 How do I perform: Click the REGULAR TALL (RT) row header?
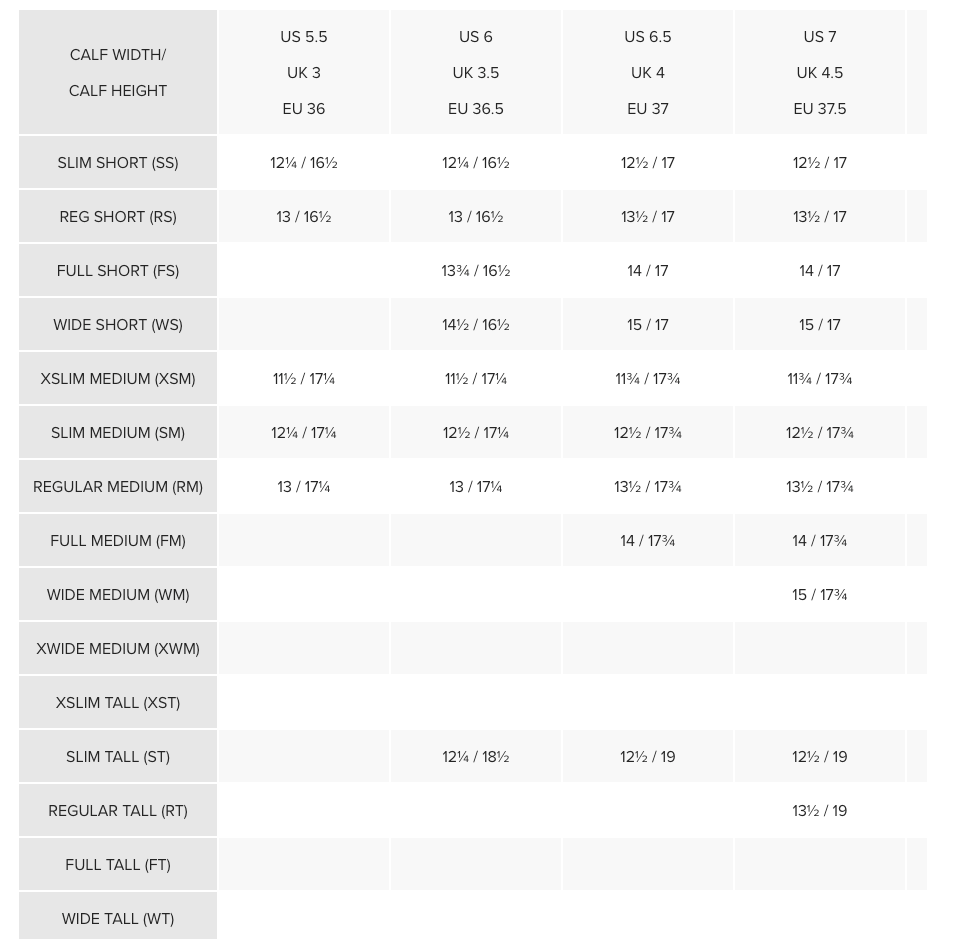point(118,811)
